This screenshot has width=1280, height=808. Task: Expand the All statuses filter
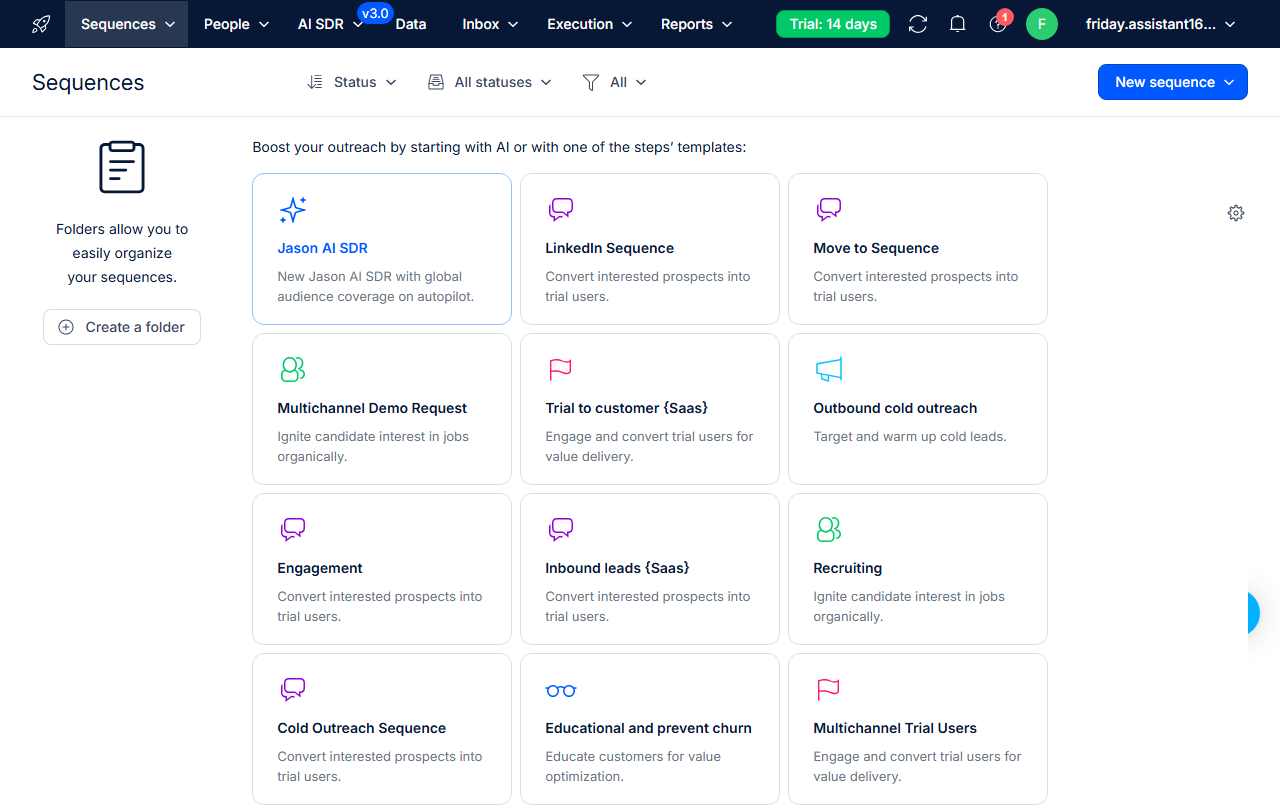coord(489,82)
